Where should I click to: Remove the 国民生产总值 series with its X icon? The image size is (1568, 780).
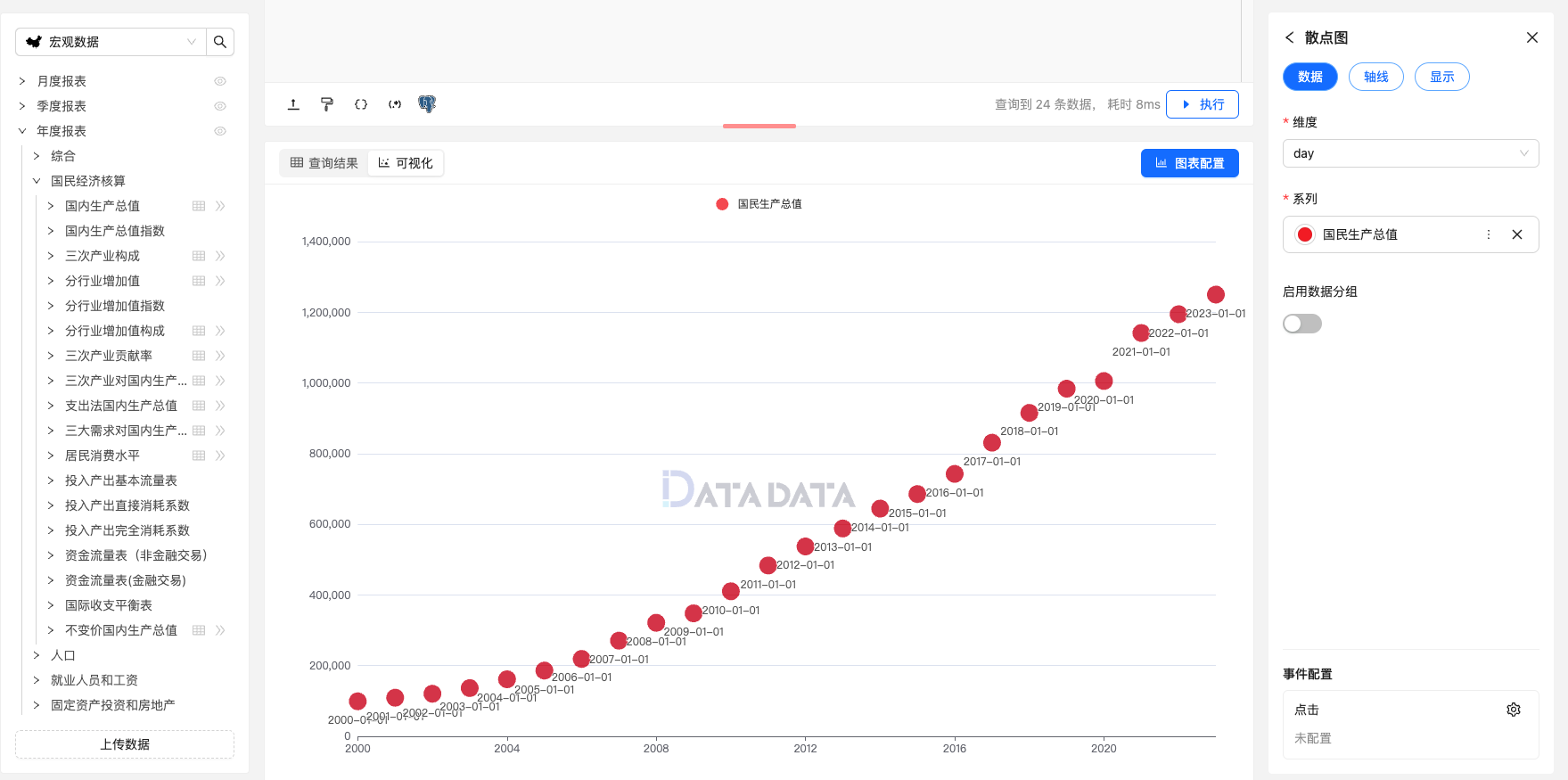pos(1517,234)
